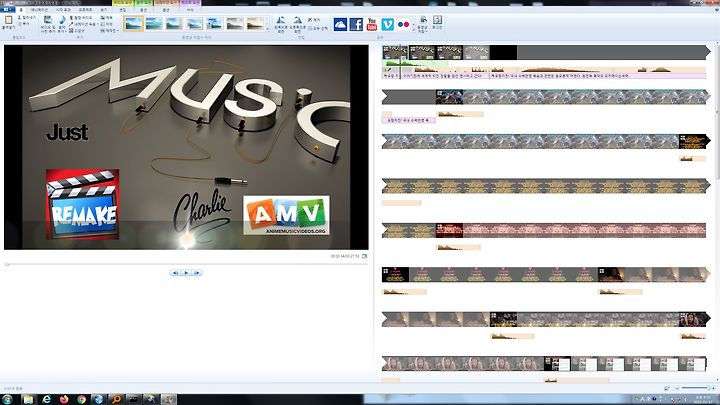This screenshot has height=405, width=720.
Task: Open the orange Narration Tools Options tab
Action: [x=166, y=9]
